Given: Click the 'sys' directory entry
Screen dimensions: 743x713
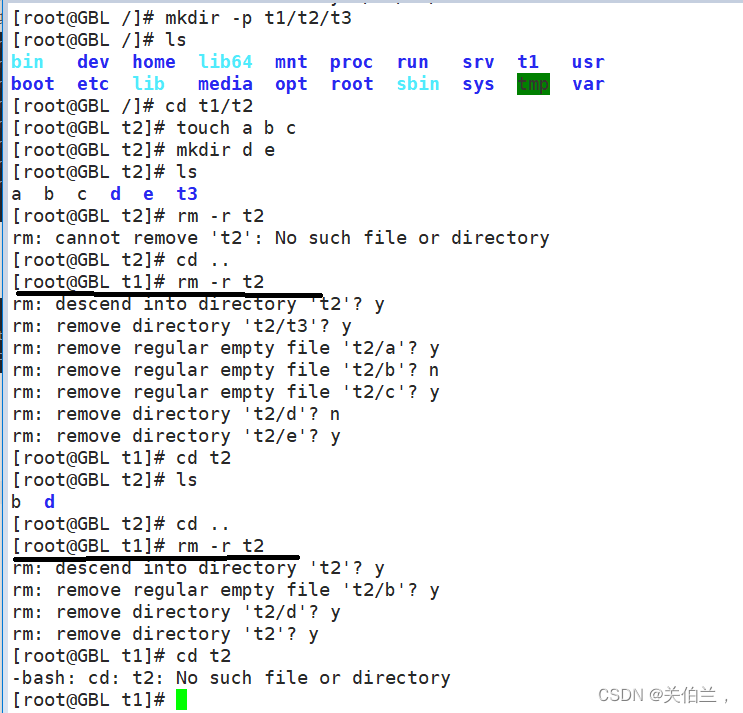Looking at the screenshot, I should point(479,85).
